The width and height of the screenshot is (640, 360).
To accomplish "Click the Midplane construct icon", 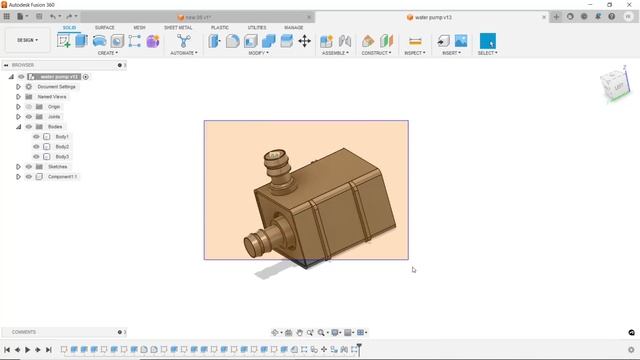I will (386, 41).
